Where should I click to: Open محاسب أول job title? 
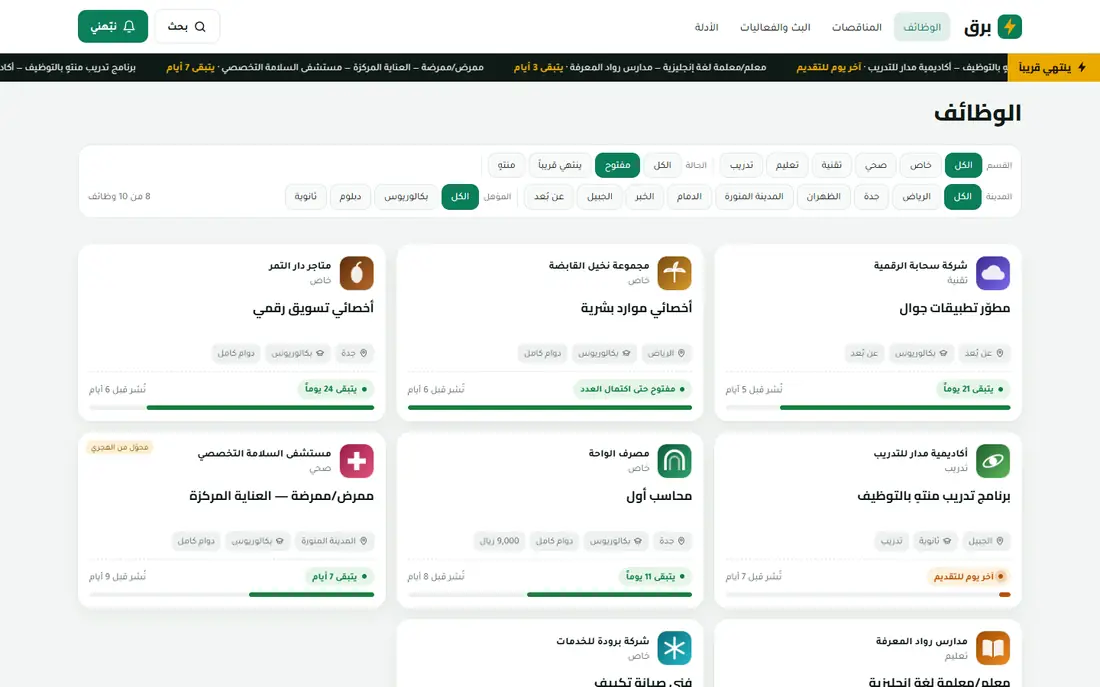(x=659, y=496)
